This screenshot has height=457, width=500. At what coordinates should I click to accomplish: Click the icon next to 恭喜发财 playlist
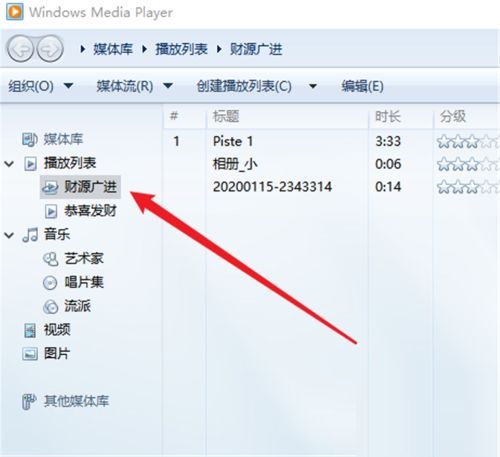51,211
